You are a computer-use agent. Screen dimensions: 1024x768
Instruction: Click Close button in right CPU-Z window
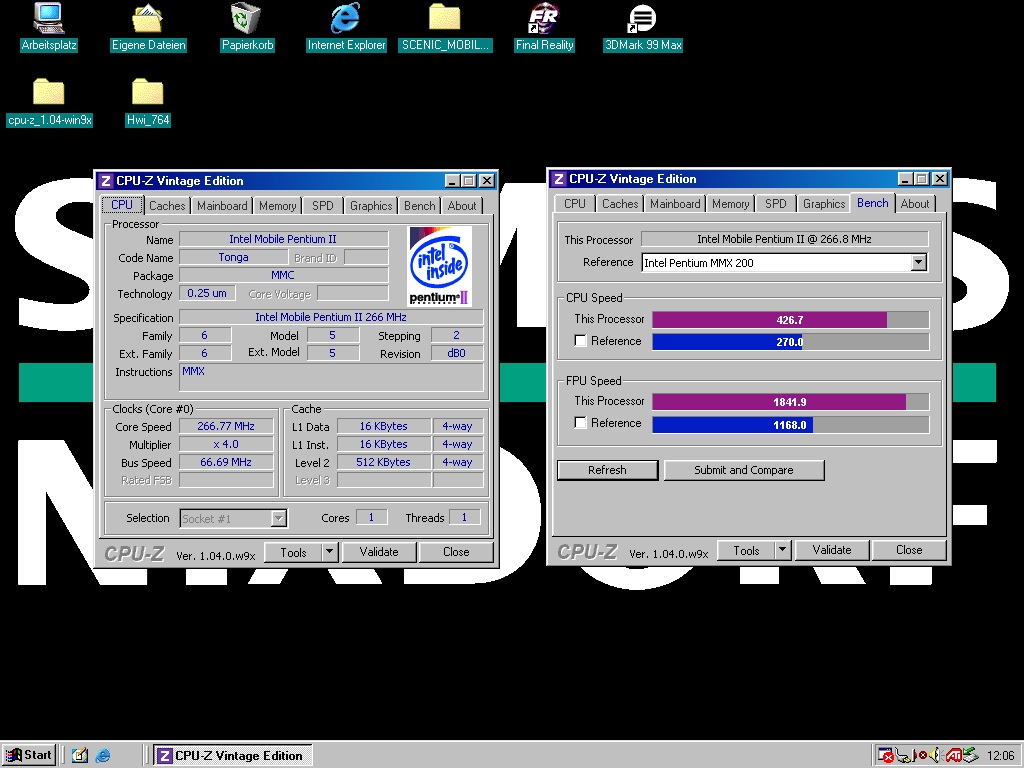(x=909, y=550)
